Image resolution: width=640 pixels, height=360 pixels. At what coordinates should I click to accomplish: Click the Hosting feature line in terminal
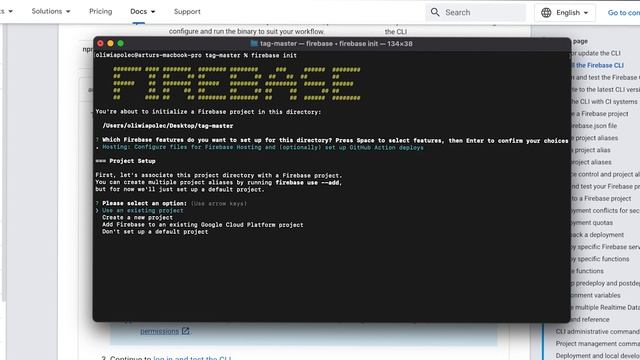point(263,147)
